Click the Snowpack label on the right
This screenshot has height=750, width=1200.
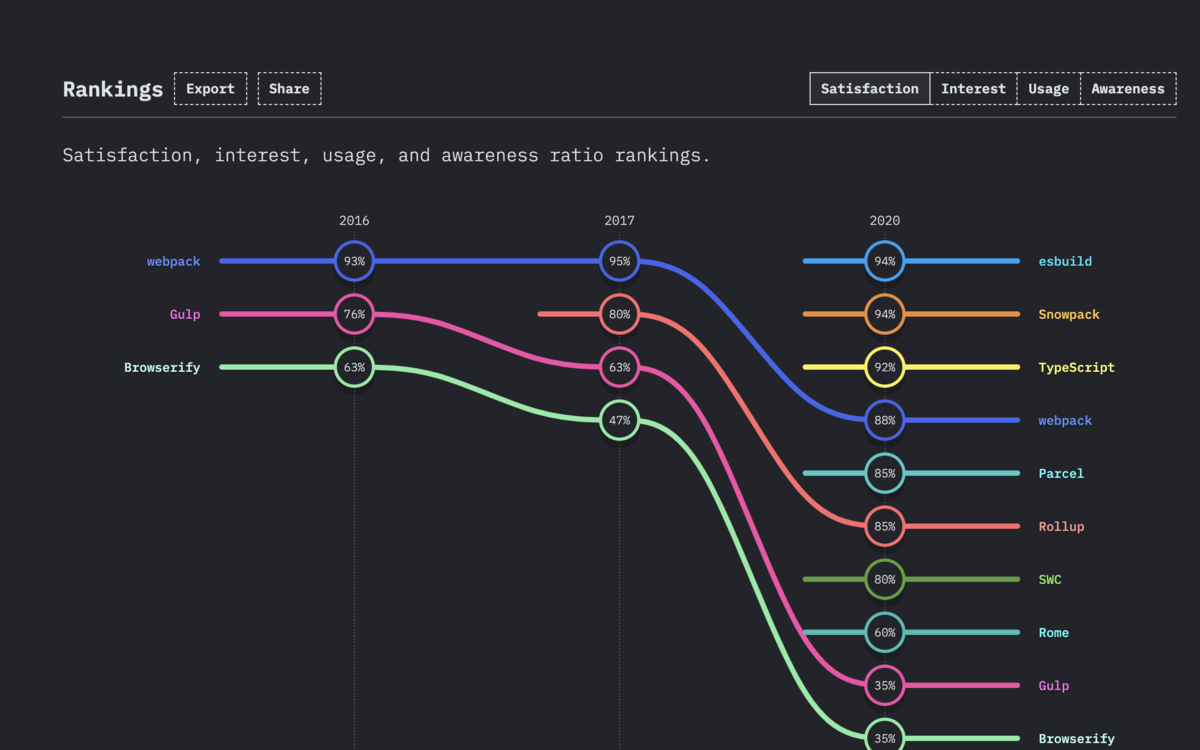point(1069,314)
